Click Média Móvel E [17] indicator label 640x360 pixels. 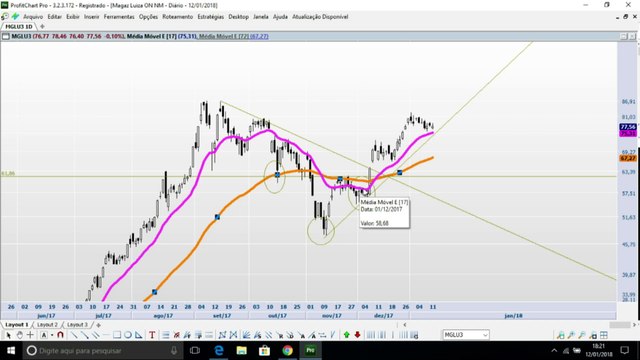pos(151,36)
